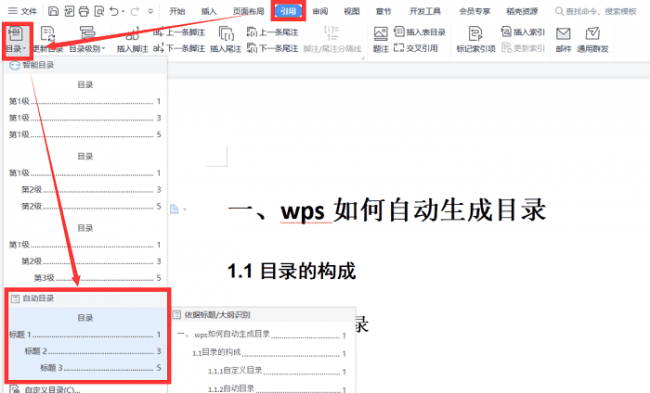
Task: Click the Save icon in quick access toolbar
Action: (x=53, y=11)
